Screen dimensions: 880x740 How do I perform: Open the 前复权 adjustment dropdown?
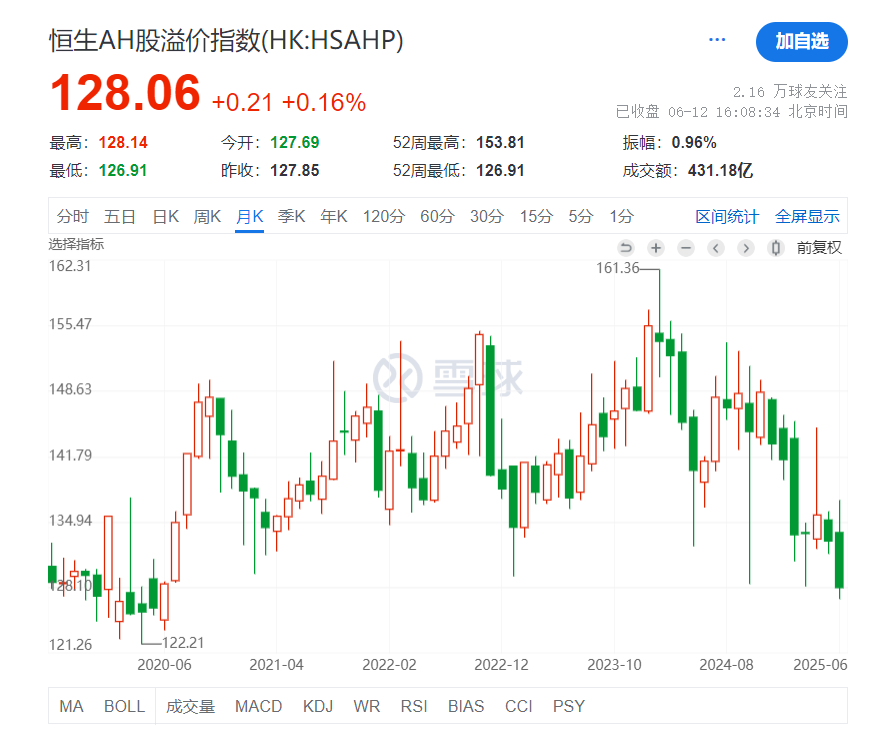(x=819, y=247)
